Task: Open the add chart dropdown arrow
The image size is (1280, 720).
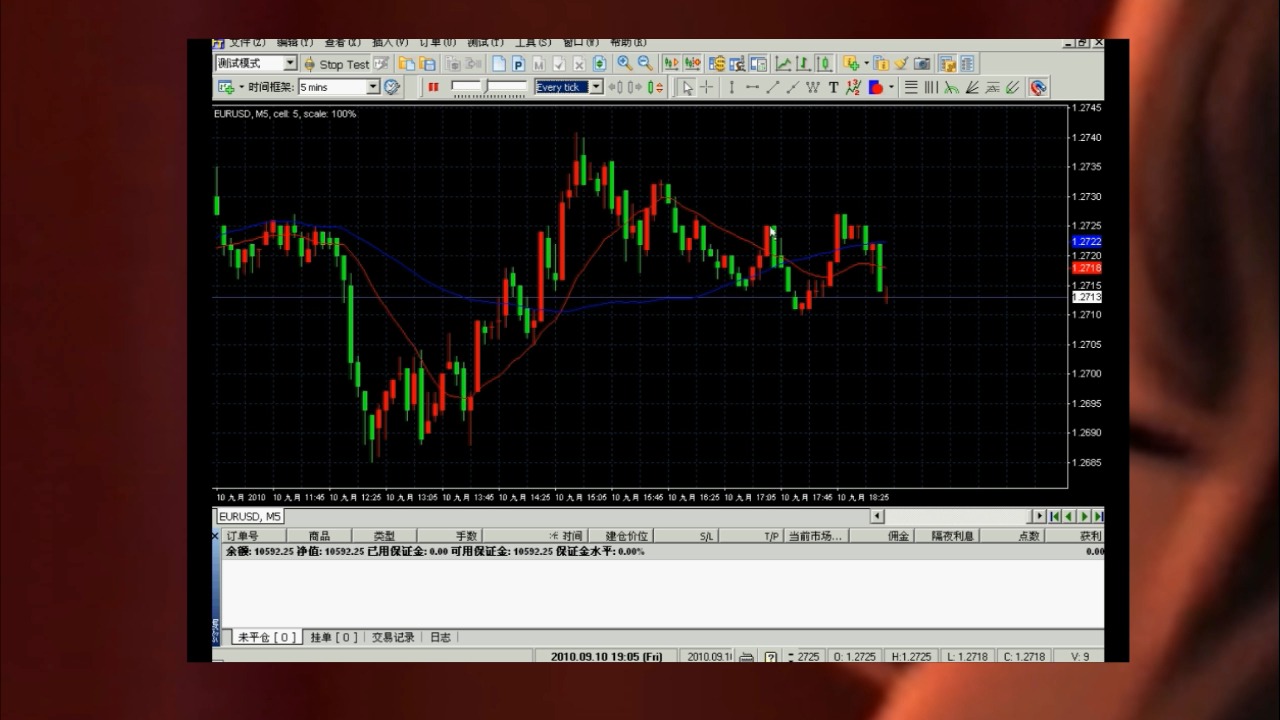Action: pos(241,87)
